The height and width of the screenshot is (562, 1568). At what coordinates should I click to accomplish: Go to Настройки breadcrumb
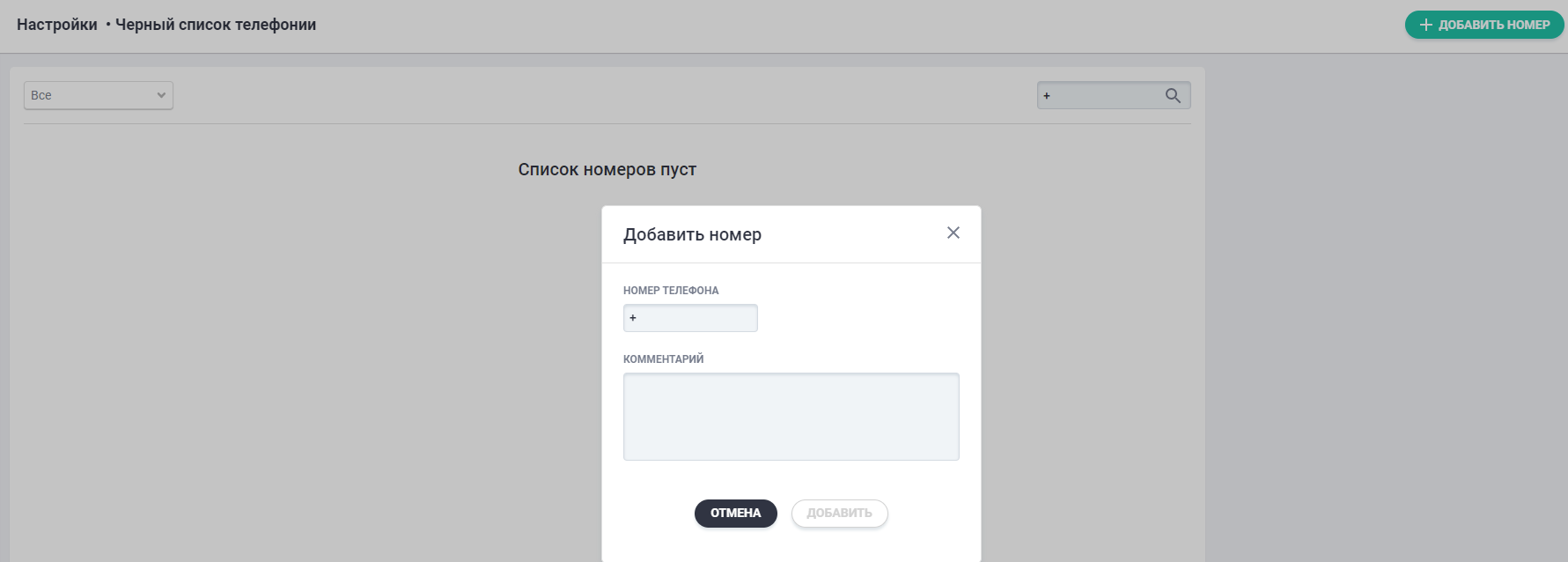point(57,25)
